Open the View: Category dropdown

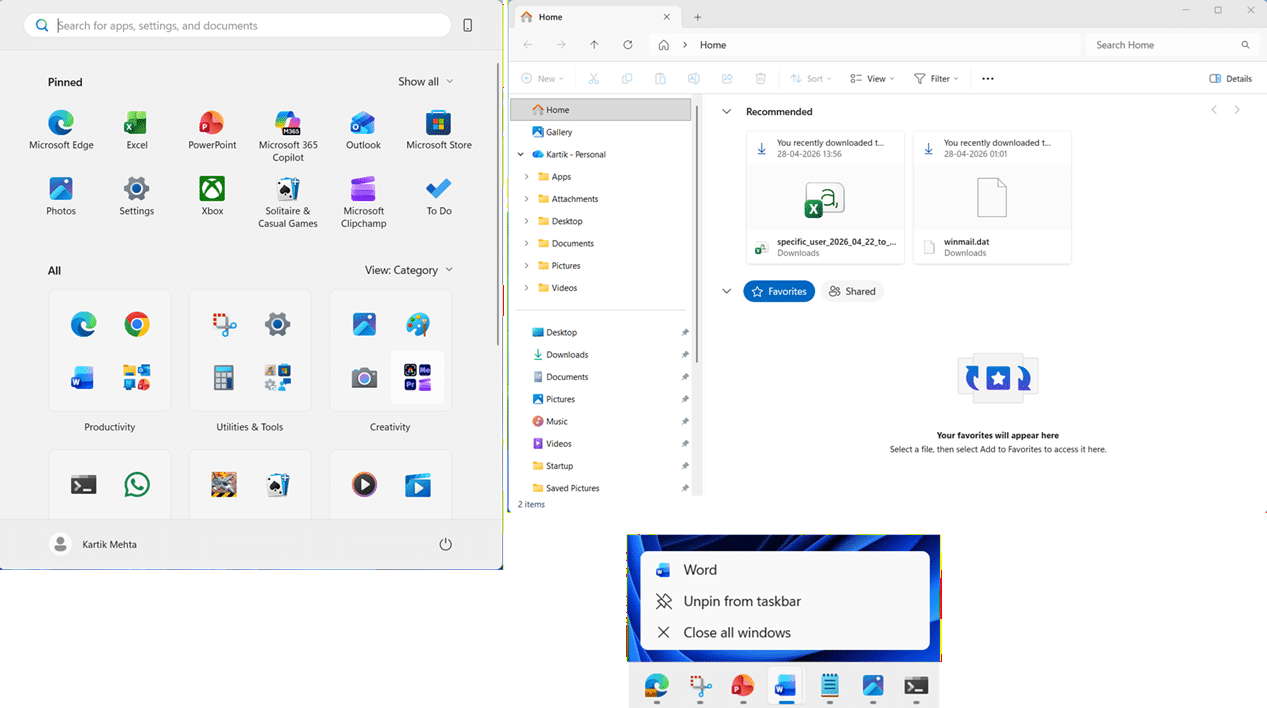[409, 270]
